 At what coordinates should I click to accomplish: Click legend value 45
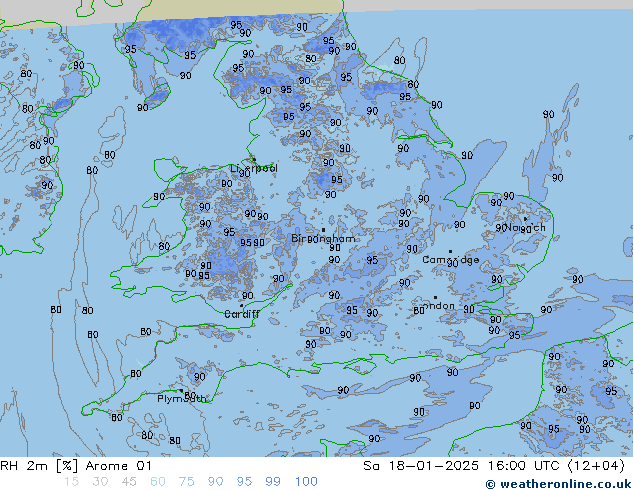129,482
